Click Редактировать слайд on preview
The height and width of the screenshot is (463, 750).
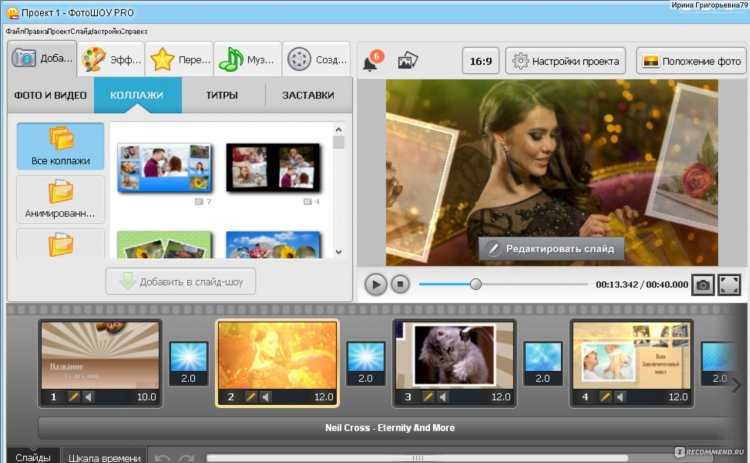tap(551, 248)
